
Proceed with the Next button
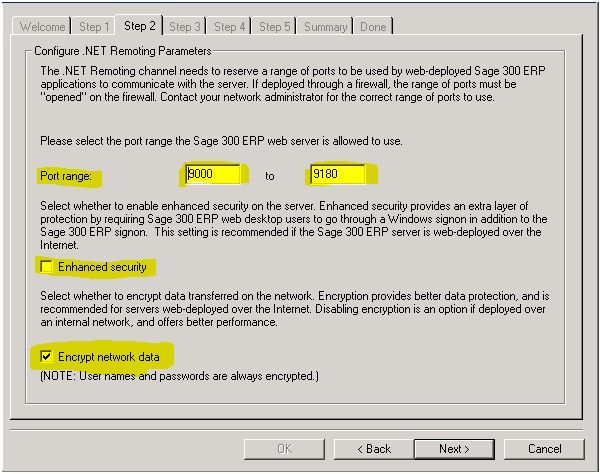click(454, 449)
